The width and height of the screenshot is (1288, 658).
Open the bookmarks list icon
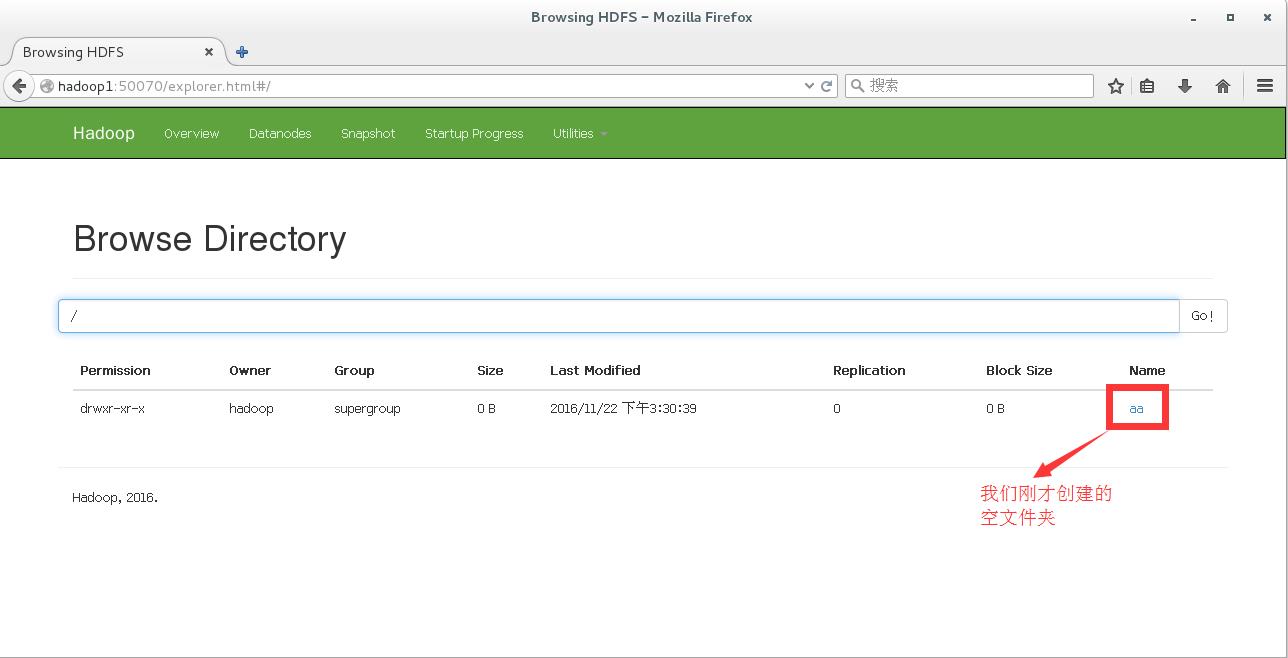tap(1147, 86)
